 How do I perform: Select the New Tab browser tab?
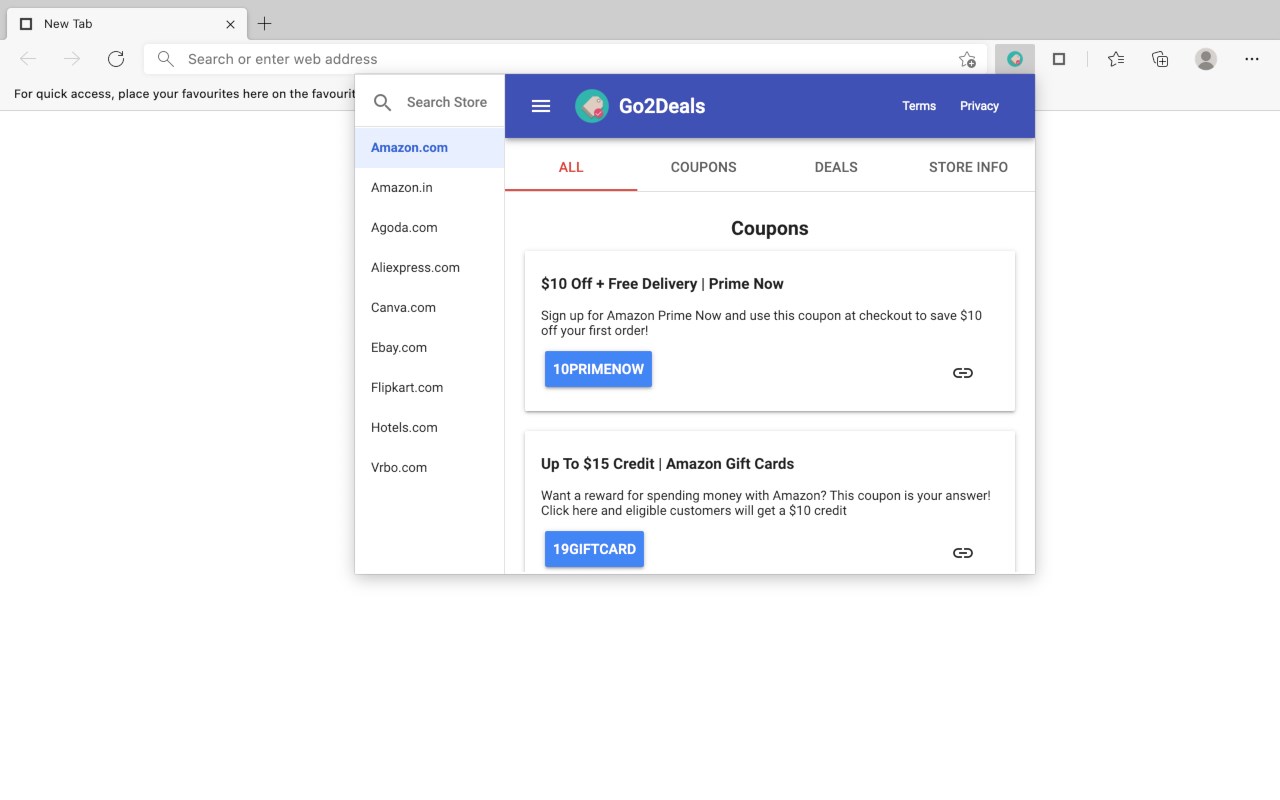(x=127, y=23)
